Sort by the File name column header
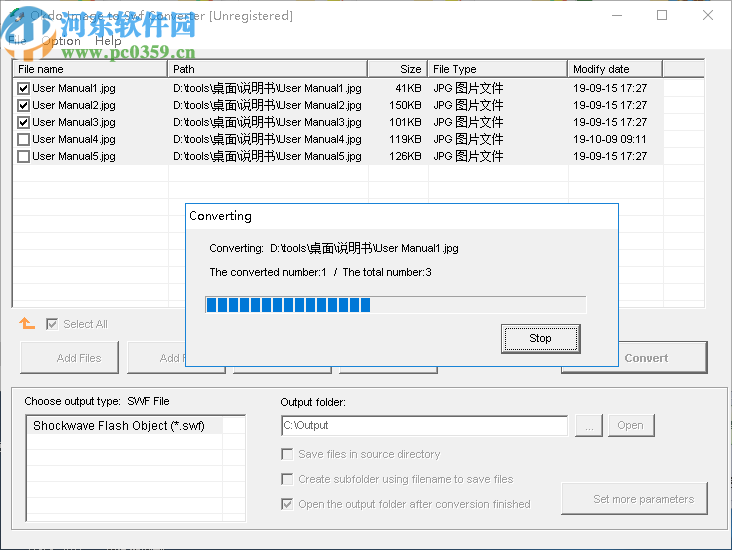This screenshot has width=732, height=550. [90, 69]
